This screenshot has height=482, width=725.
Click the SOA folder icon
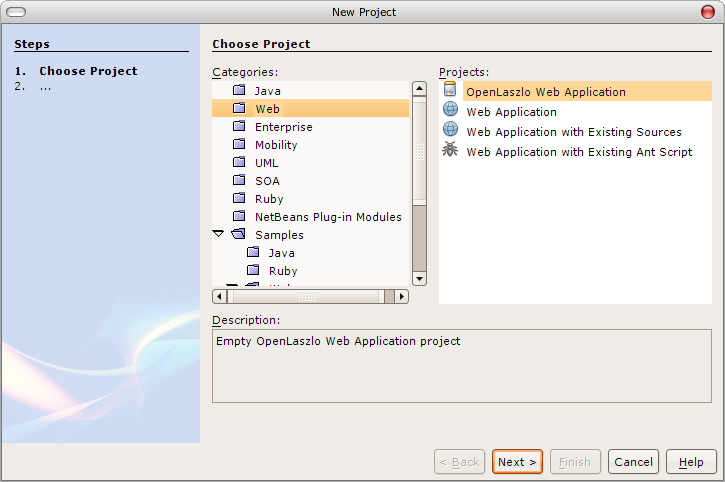[x=239, y=180]
